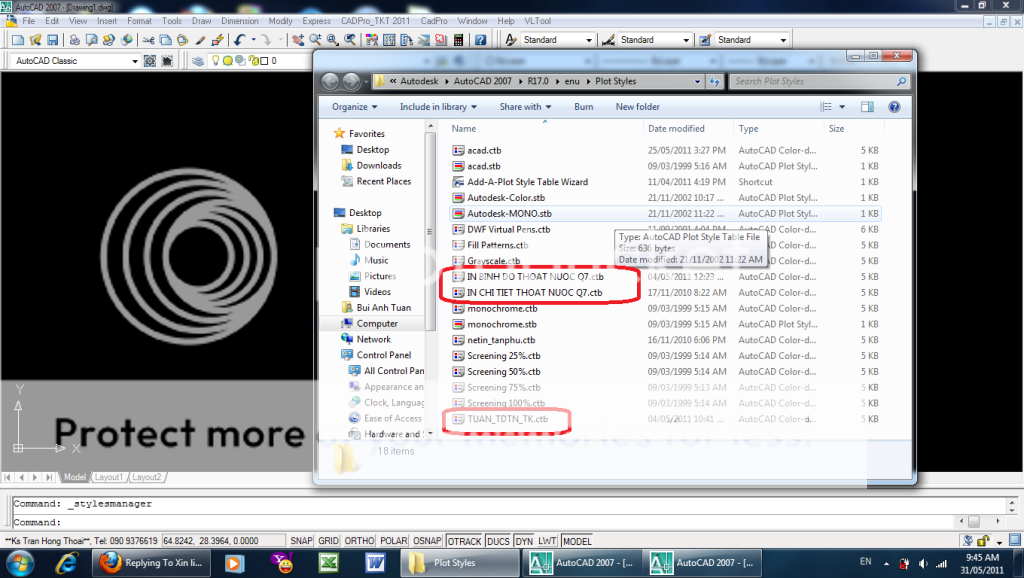Viewport: 1024px width, 578px height.
Task: Click the Cut scissors icon
Action: (148, 40)
